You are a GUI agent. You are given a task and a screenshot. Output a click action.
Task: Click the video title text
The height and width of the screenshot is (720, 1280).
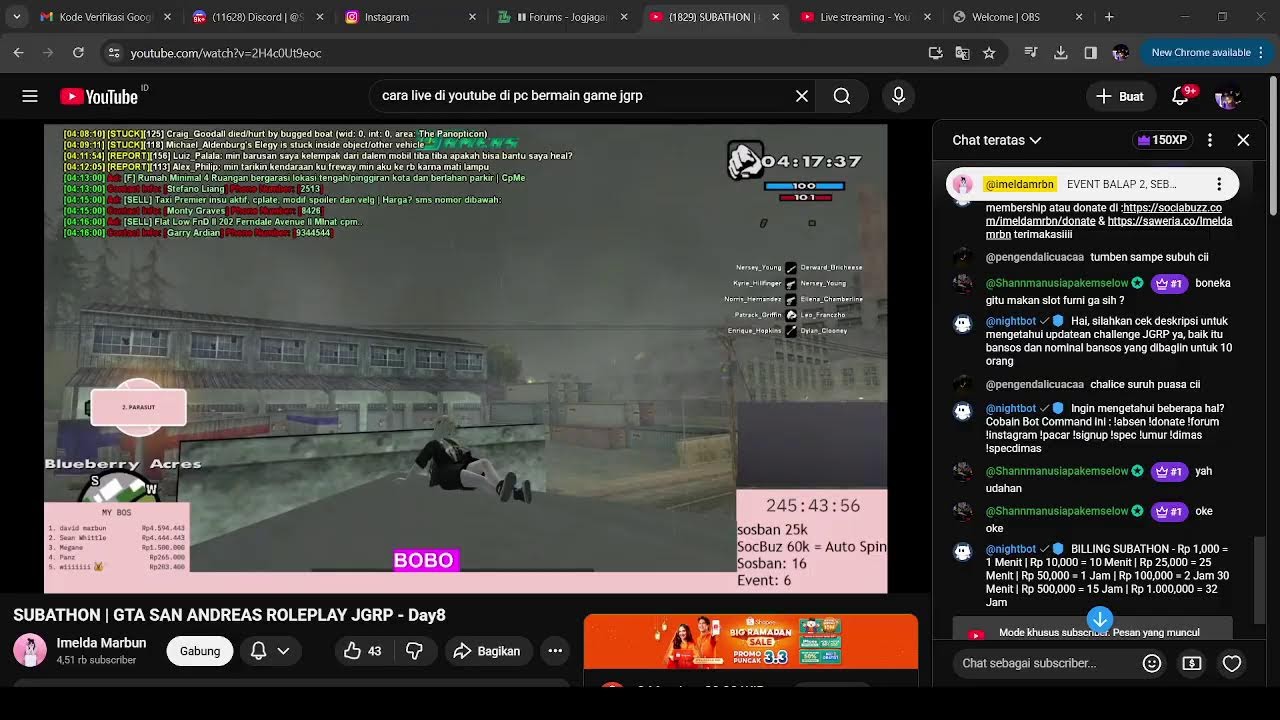point(229,615)
